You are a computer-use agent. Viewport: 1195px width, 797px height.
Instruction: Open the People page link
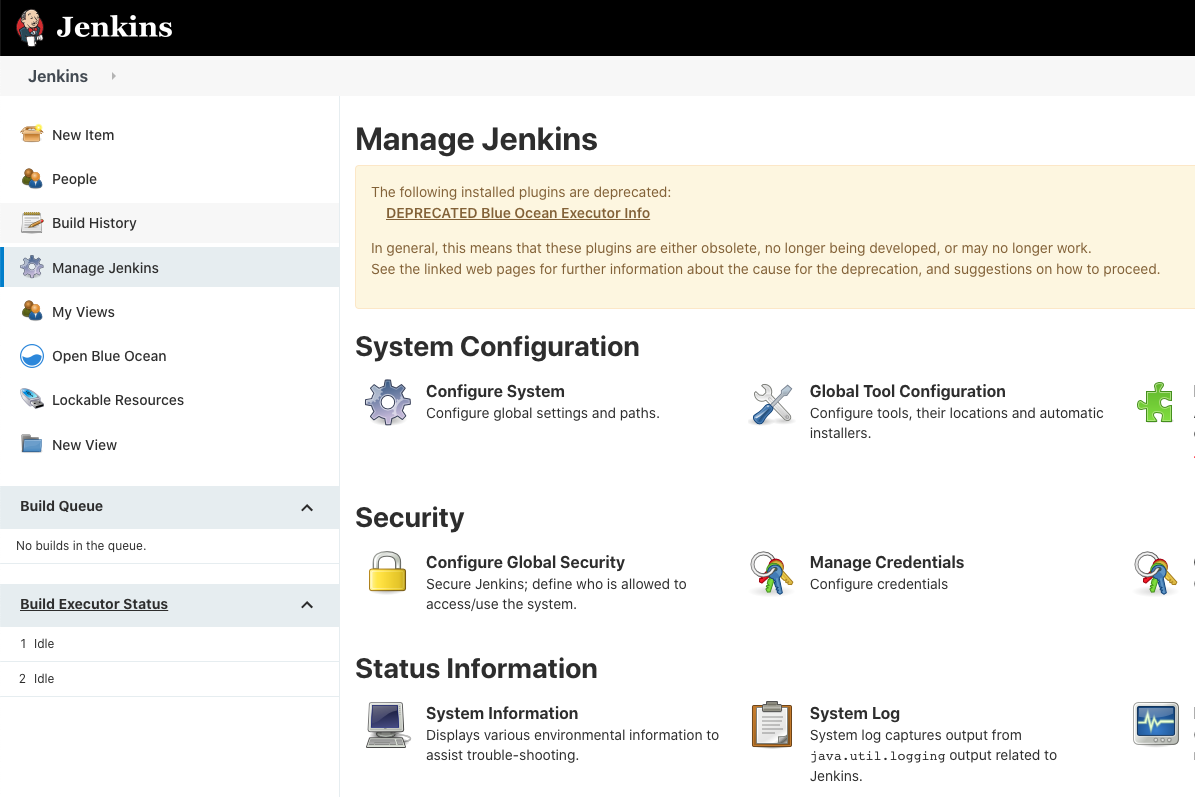tap(75, 179)
